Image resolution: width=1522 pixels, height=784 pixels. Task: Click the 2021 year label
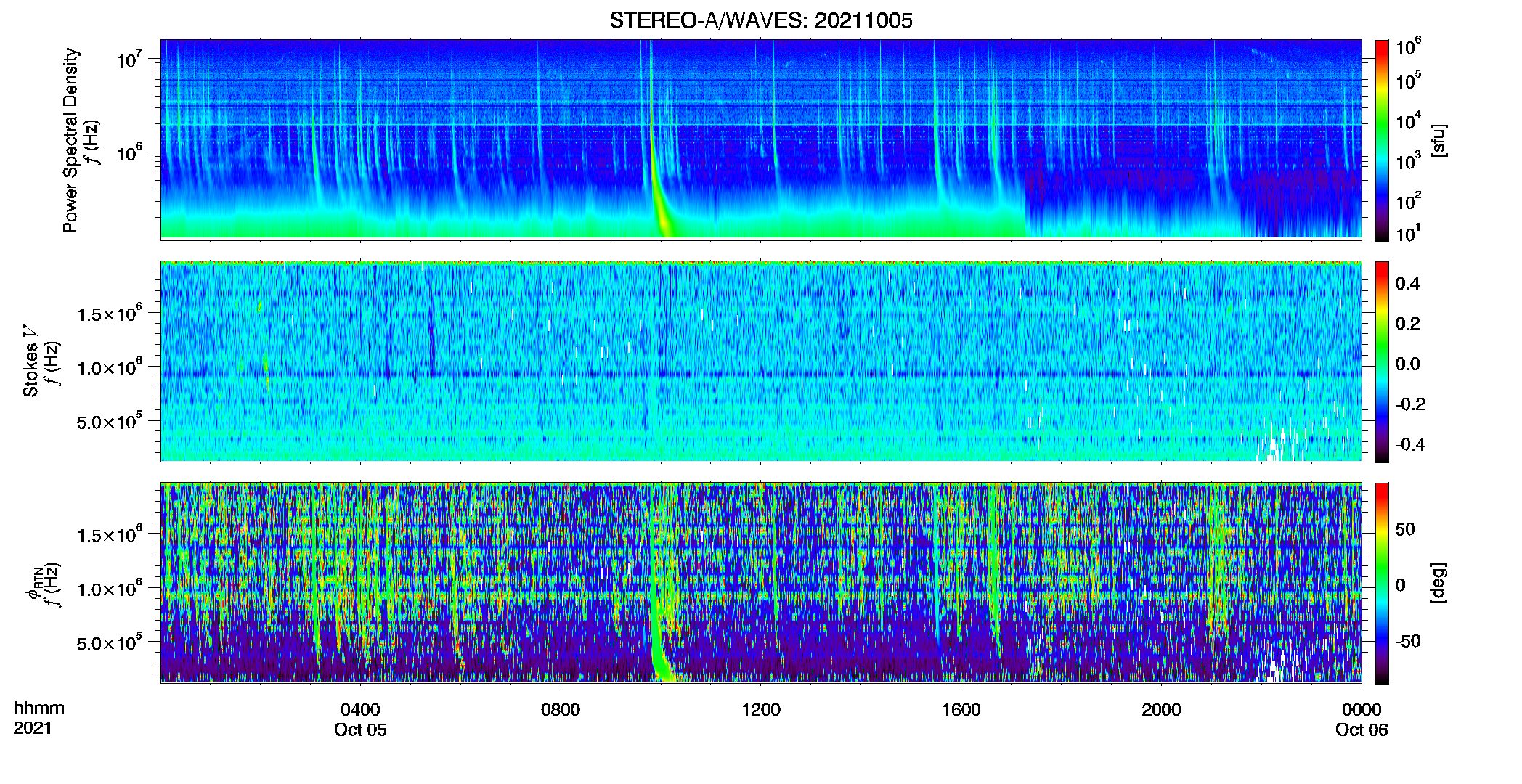point(33,728)
